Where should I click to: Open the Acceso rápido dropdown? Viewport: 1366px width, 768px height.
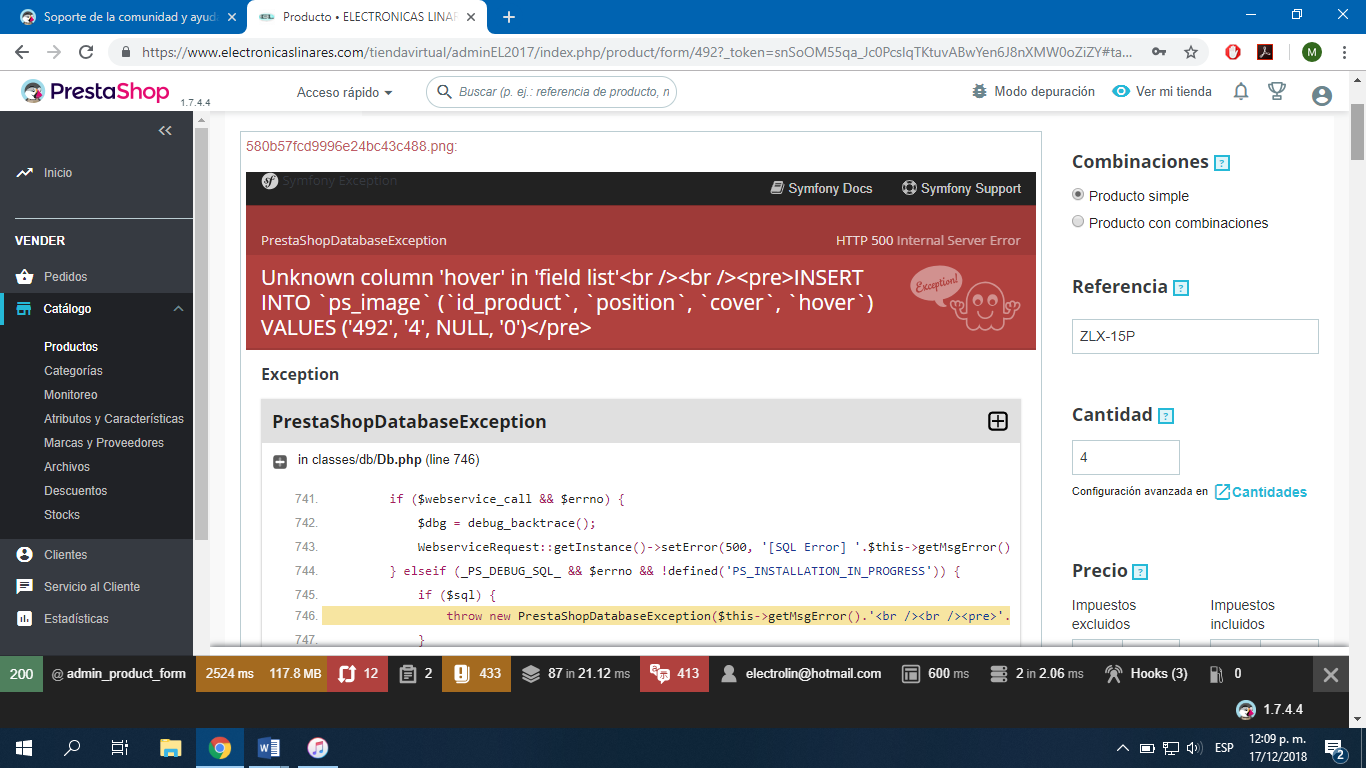(x=344, y=92)
